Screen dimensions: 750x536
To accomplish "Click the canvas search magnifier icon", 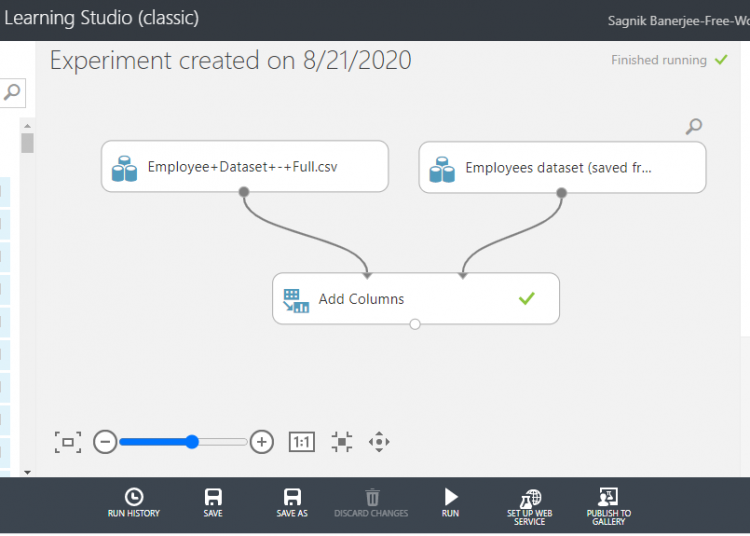I will [x=693, y=126].
